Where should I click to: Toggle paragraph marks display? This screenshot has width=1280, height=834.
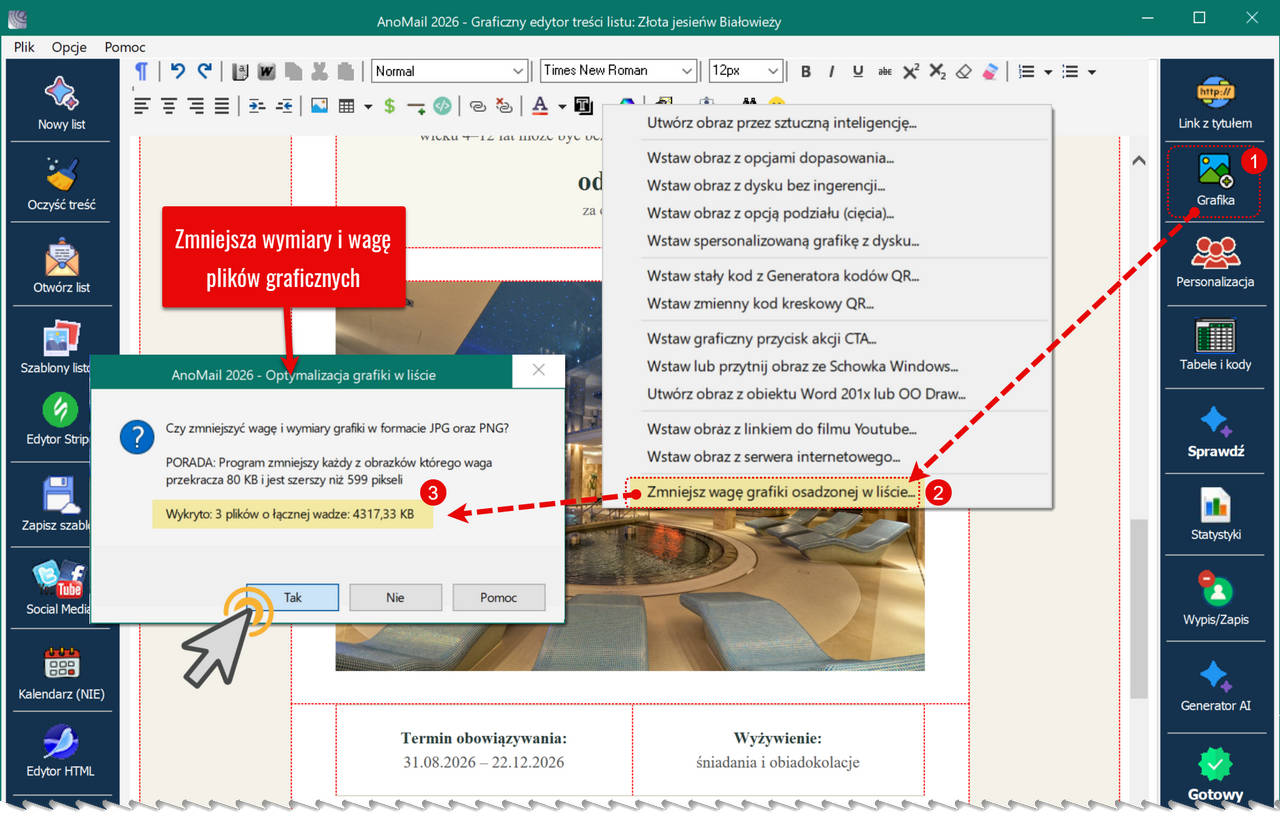[x=142, y=71]
